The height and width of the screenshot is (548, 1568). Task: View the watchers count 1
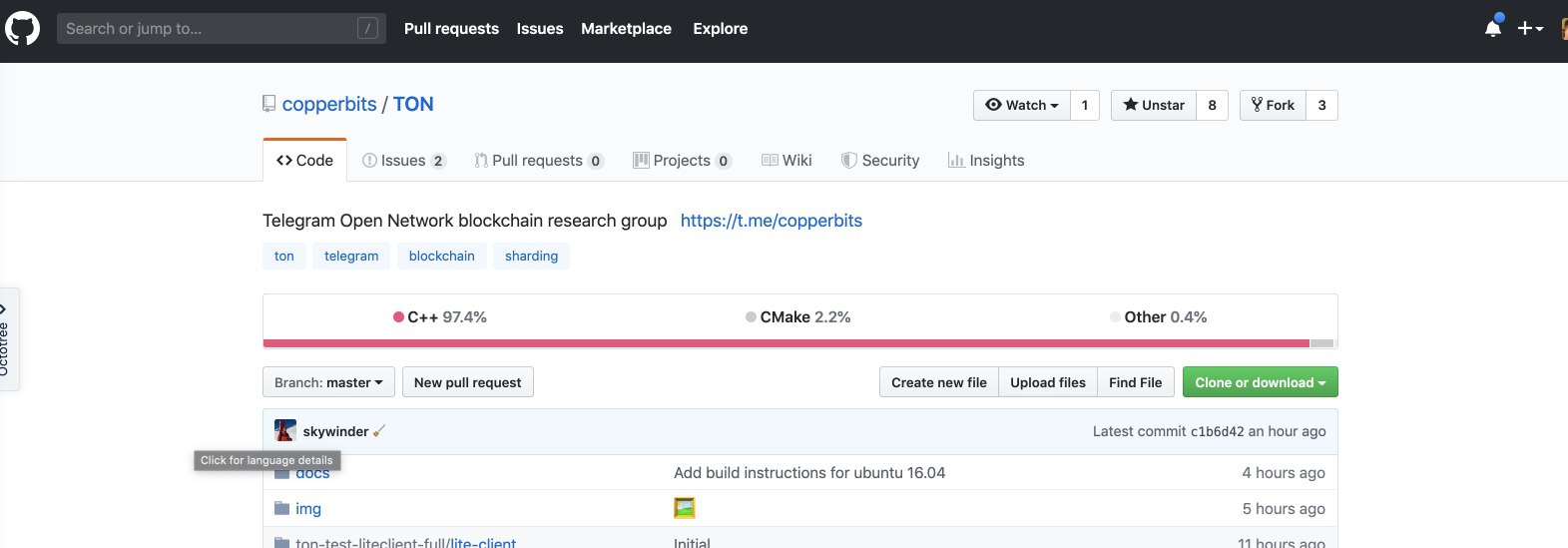pyautogui.click(x=1085, y=105)
